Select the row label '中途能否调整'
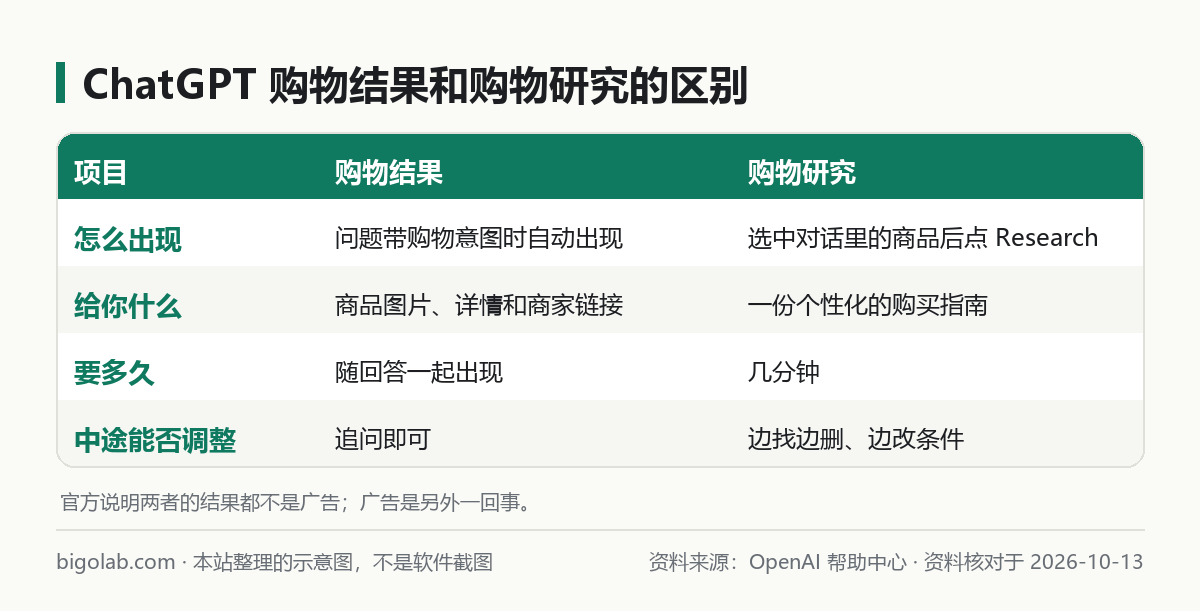1200x611 pixels. (155, 440)
